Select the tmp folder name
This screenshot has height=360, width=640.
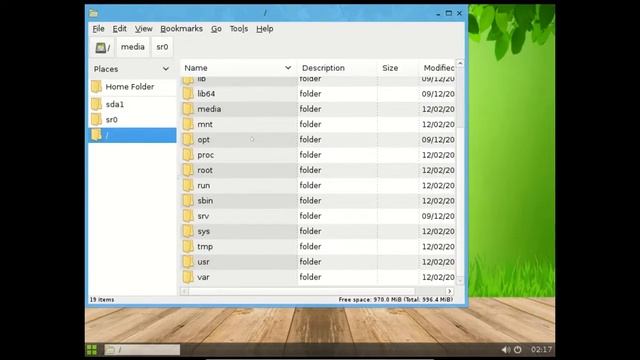point(205,247)
